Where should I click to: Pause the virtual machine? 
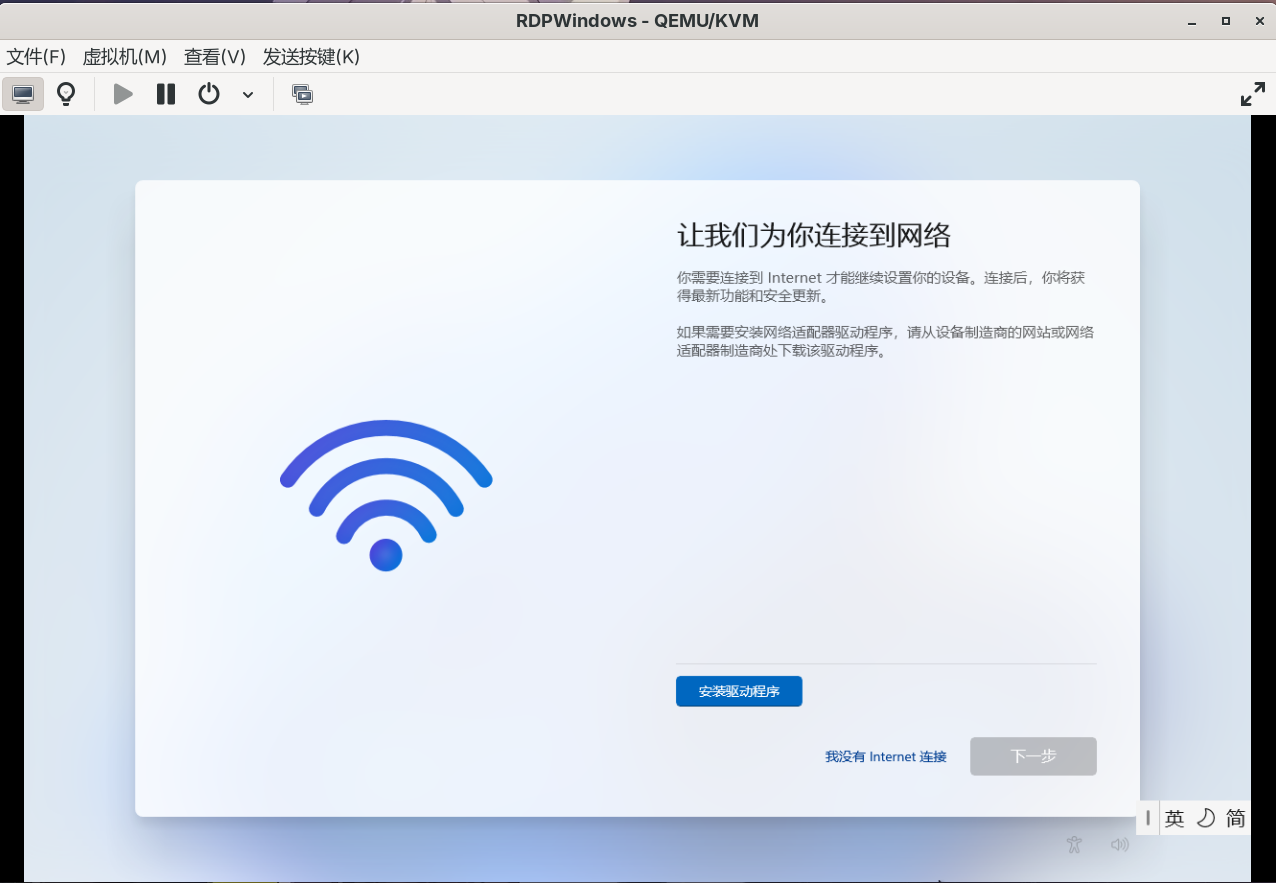(x=166, y=94)
